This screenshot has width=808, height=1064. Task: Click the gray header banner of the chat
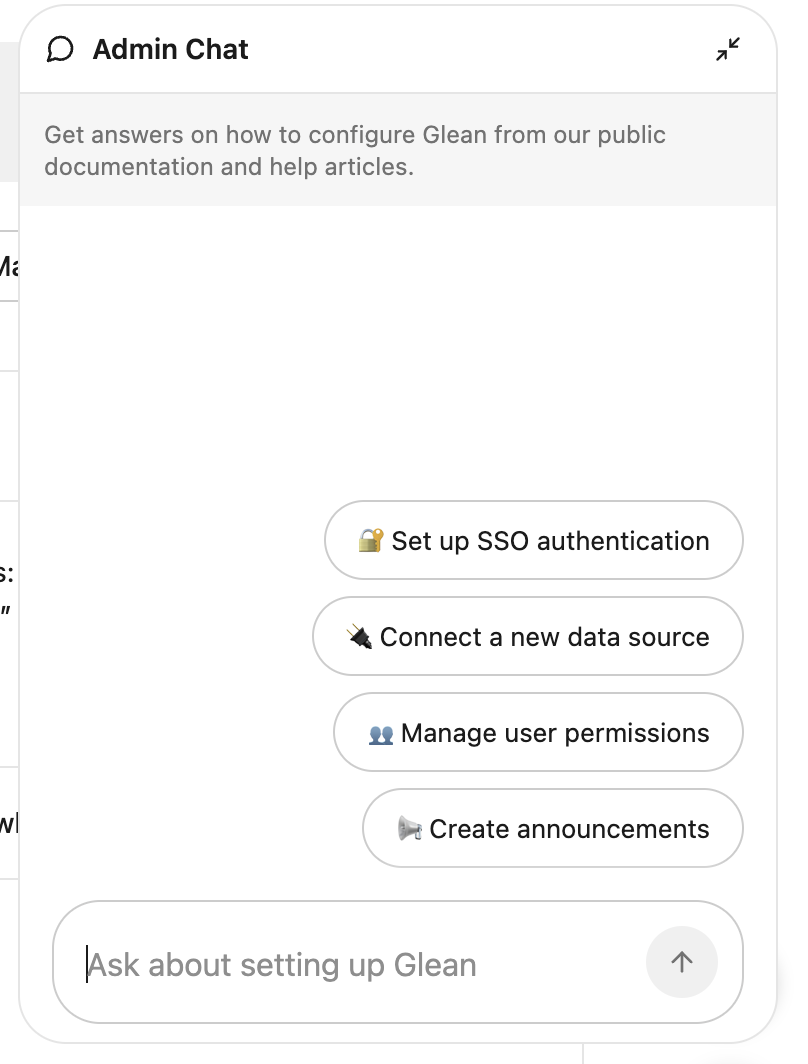coord(400,150)
